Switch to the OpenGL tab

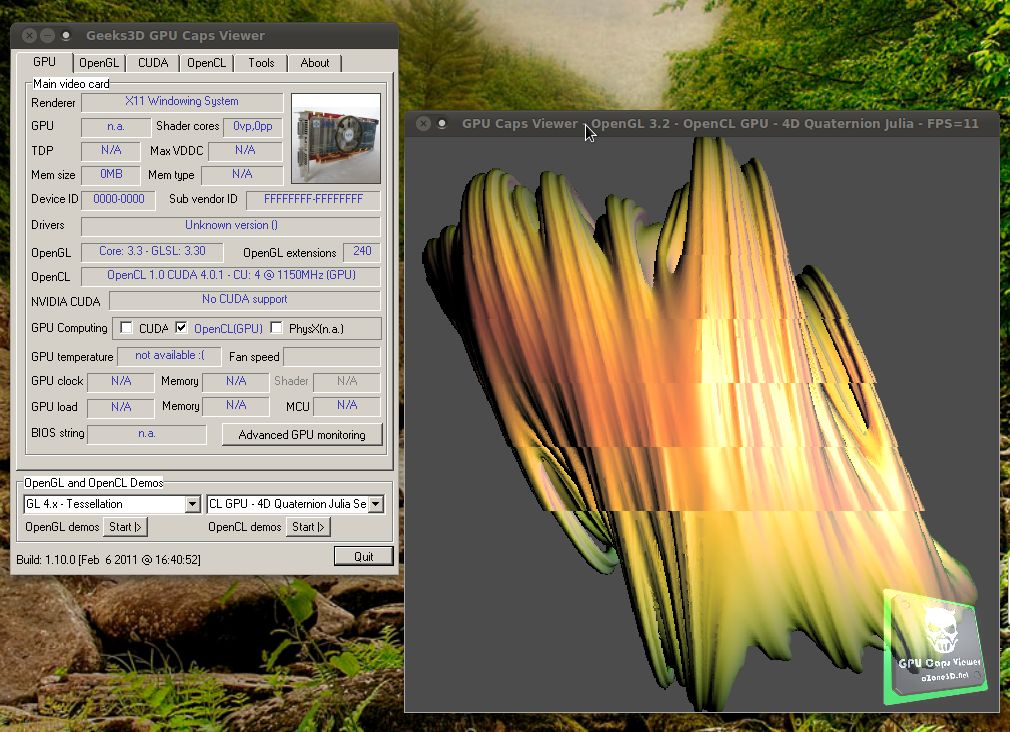tap(99, 63)
